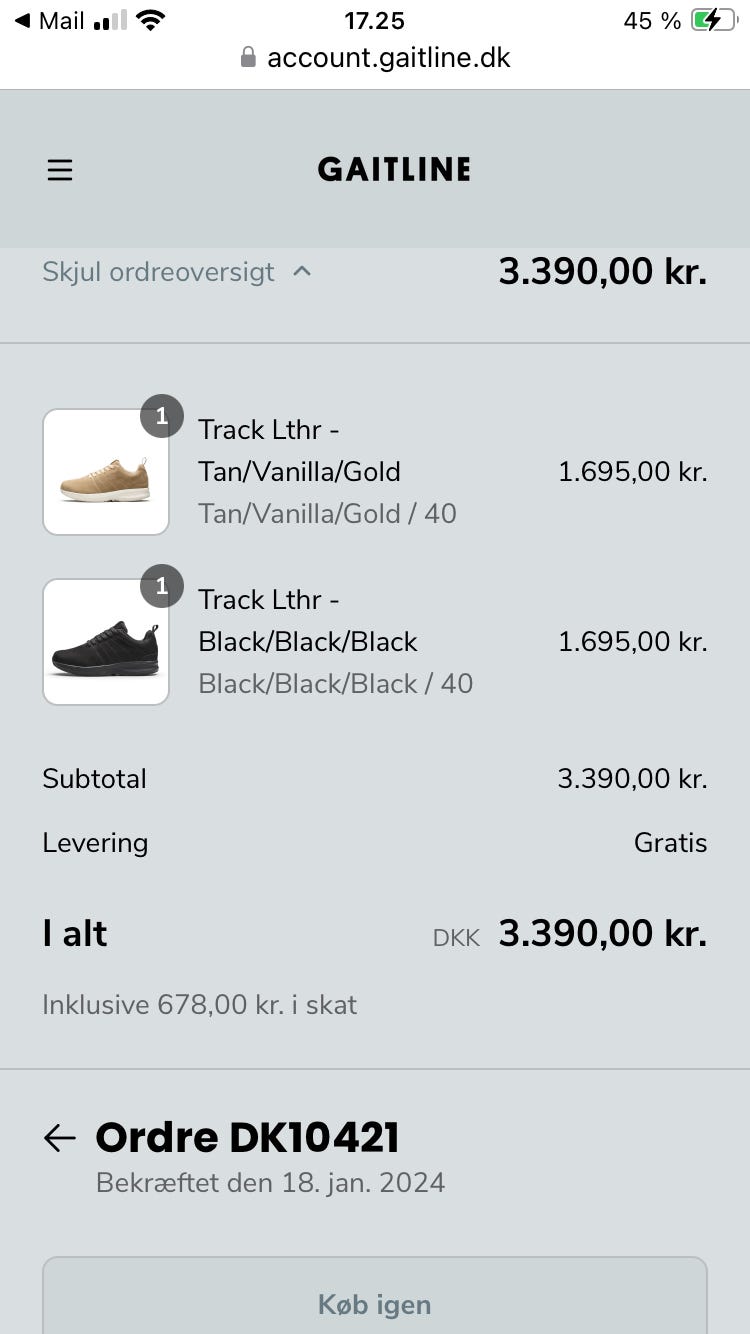Tap the clock time in the status bar
750x1334 pixels.
point(374,21)
